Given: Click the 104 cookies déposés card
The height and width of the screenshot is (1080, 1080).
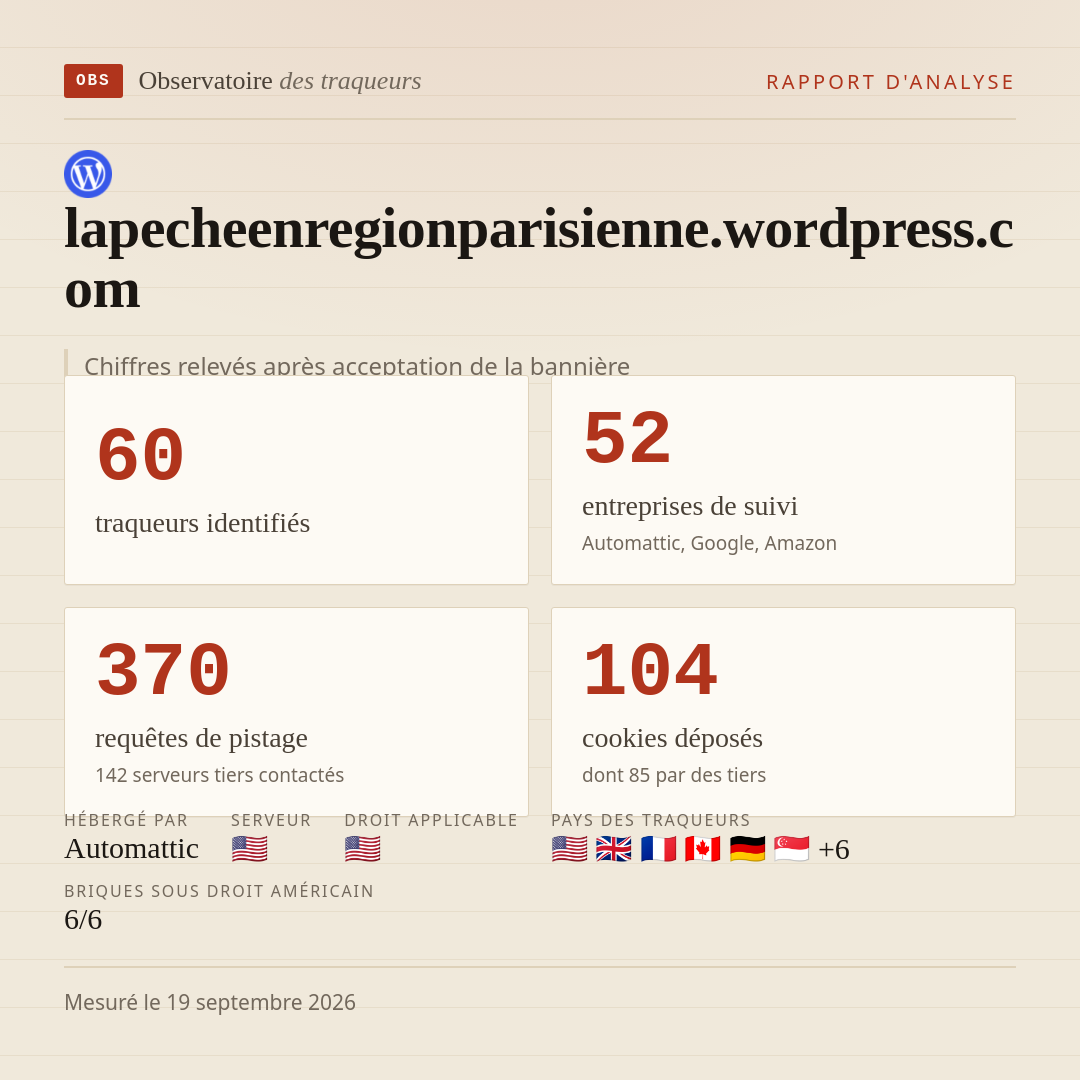Looking at the screenshot, I should pos(783,712).
